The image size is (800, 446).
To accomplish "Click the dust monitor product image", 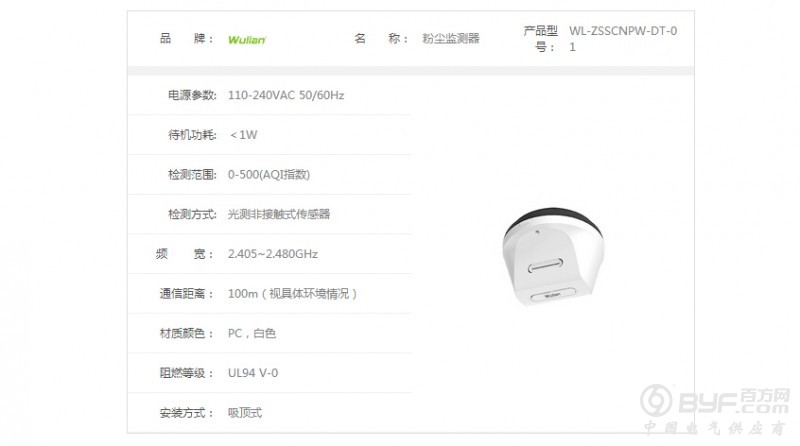I will point(553,257).
